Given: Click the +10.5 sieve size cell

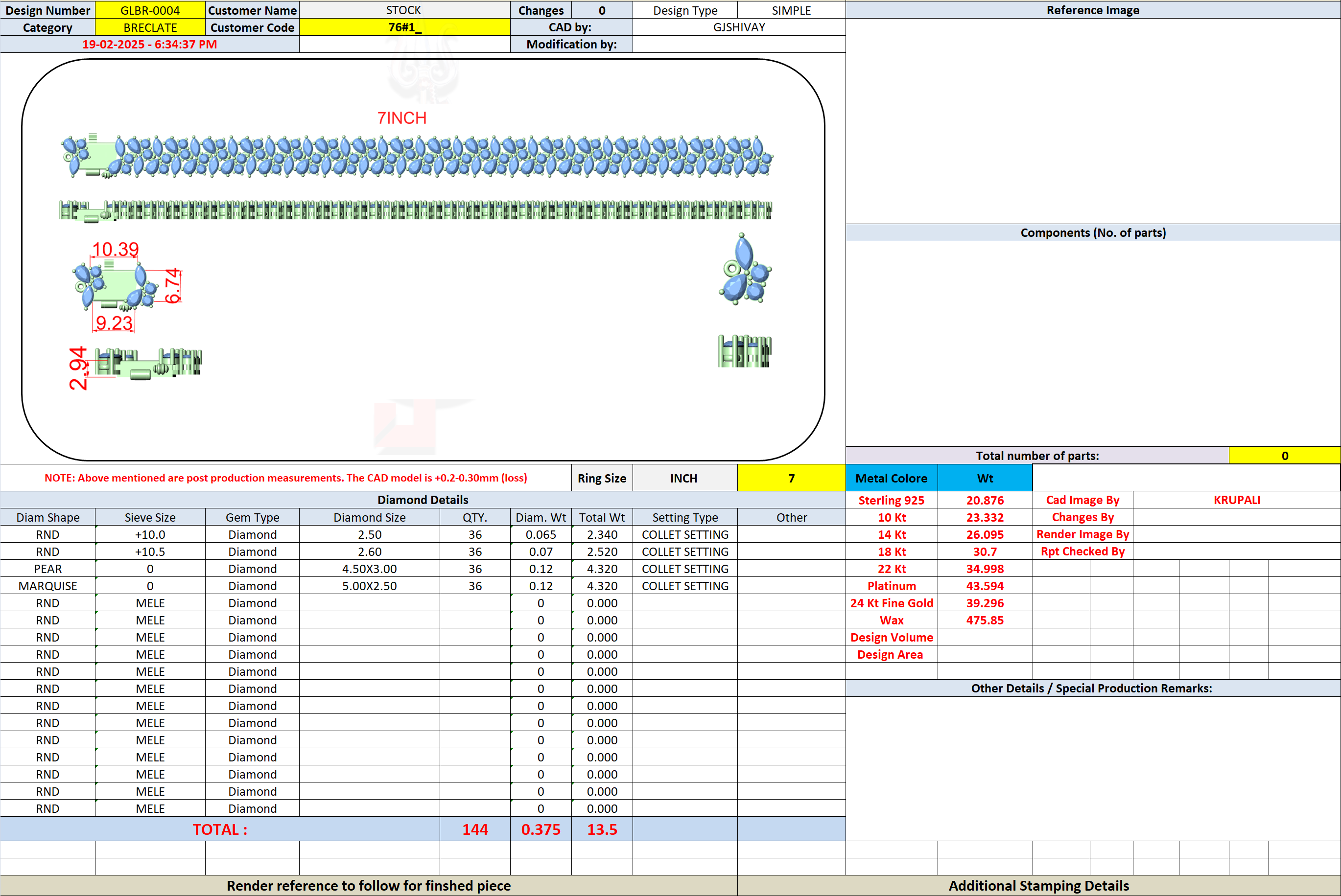Looking at the screenshot, I should point(150,551).
